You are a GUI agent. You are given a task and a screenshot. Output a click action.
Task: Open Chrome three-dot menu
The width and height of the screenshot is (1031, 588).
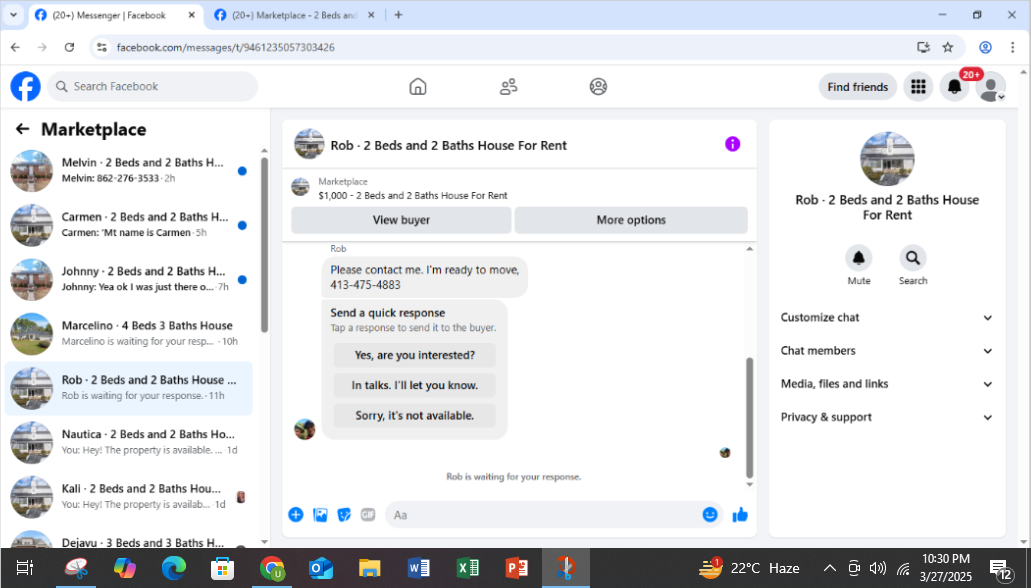point(1013,47)
